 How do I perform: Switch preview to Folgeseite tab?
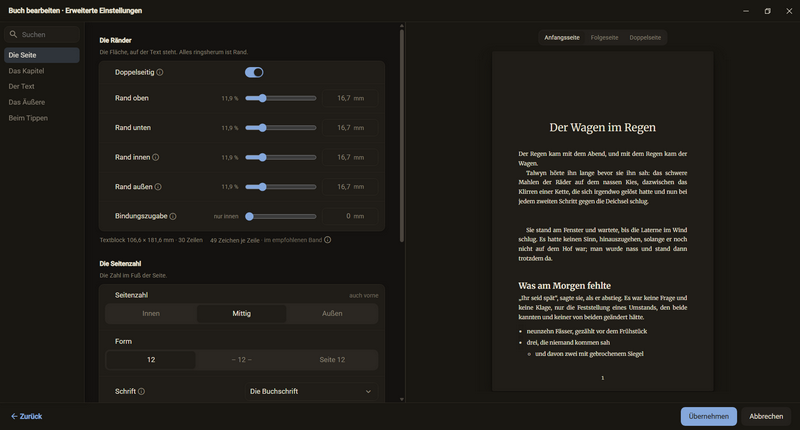[605, 38]
